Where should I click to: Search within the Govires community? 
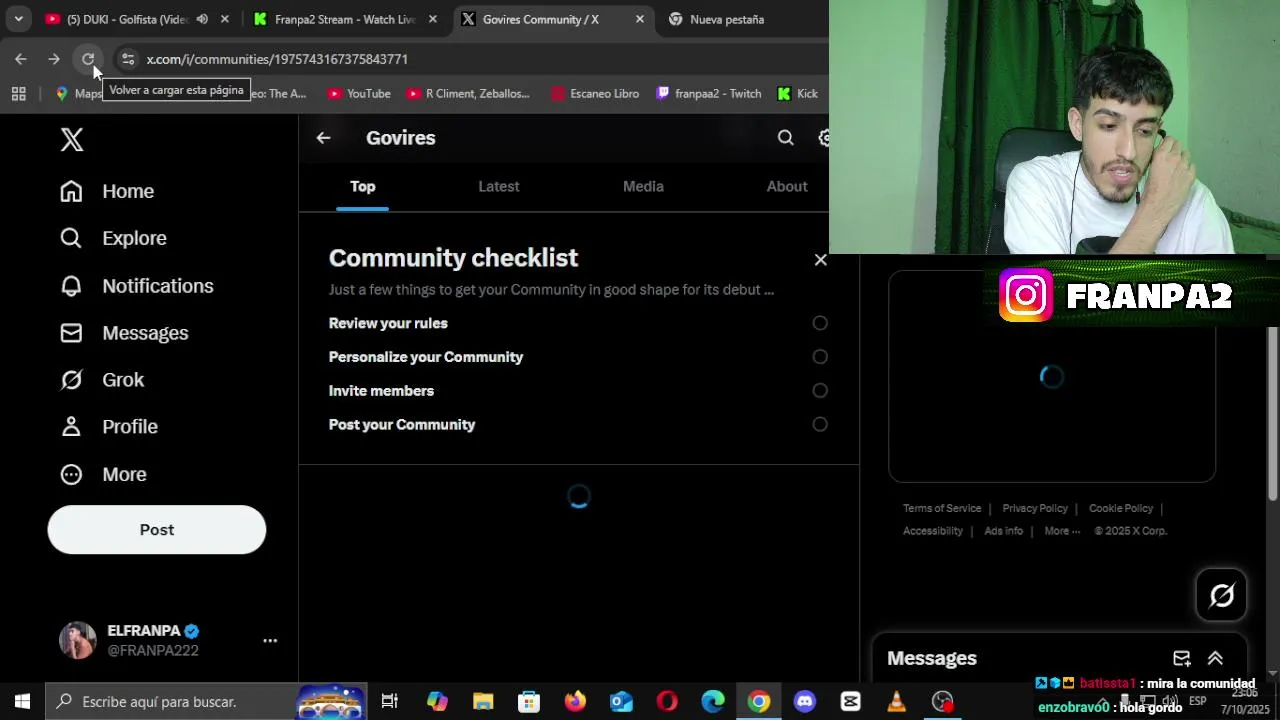point(786,138)
